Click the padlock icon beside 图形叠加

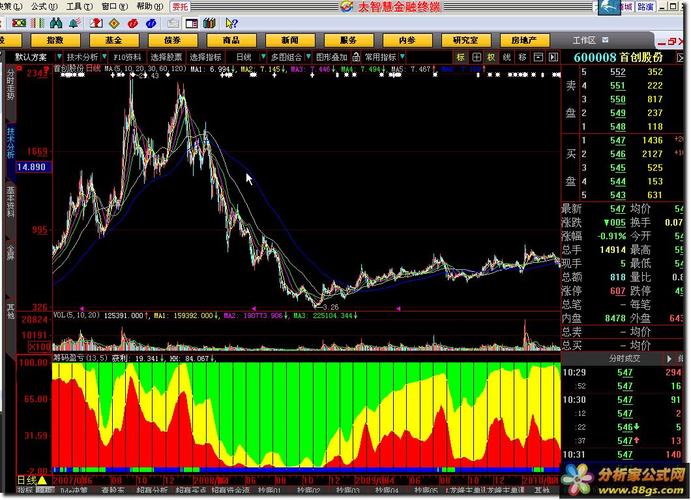356,57
